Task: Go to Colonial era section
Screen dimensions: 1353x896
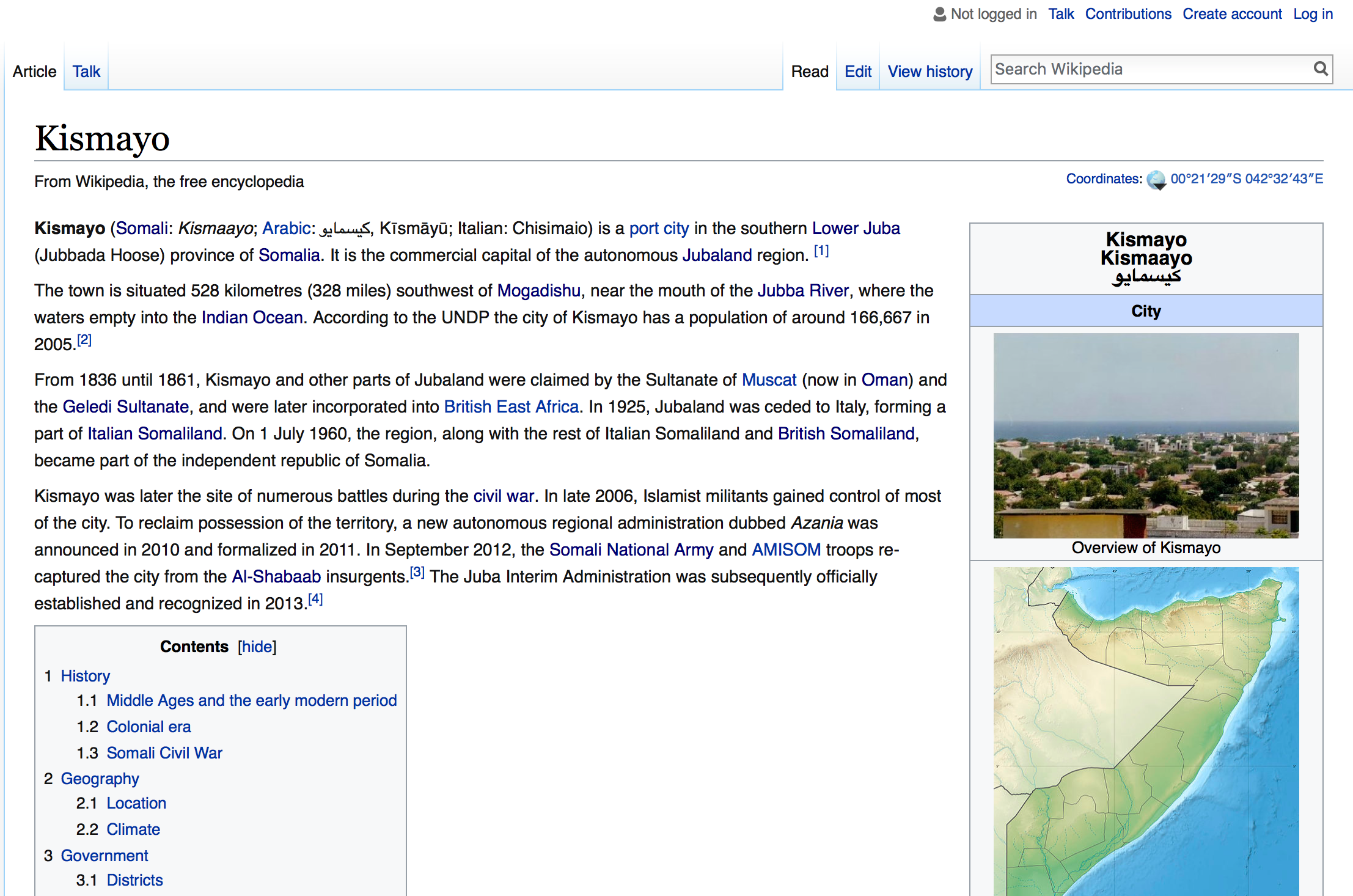Action: (148, 727)
